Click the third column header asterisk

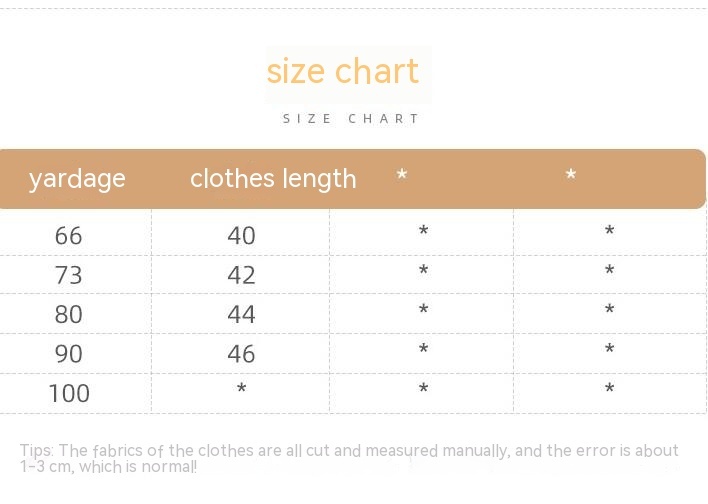(x=402, y=177)
